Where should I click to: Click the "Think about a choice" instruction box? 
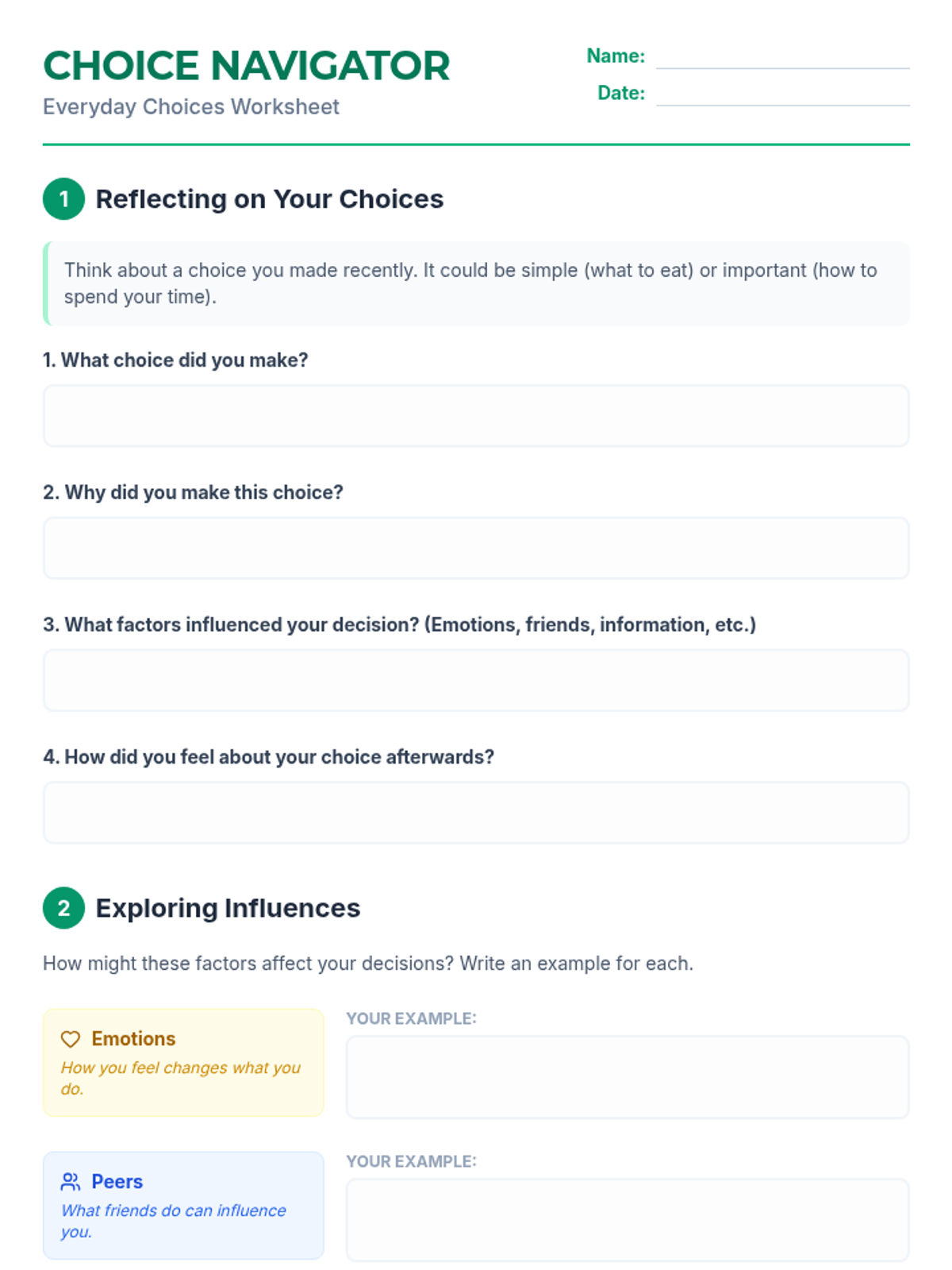476,283
